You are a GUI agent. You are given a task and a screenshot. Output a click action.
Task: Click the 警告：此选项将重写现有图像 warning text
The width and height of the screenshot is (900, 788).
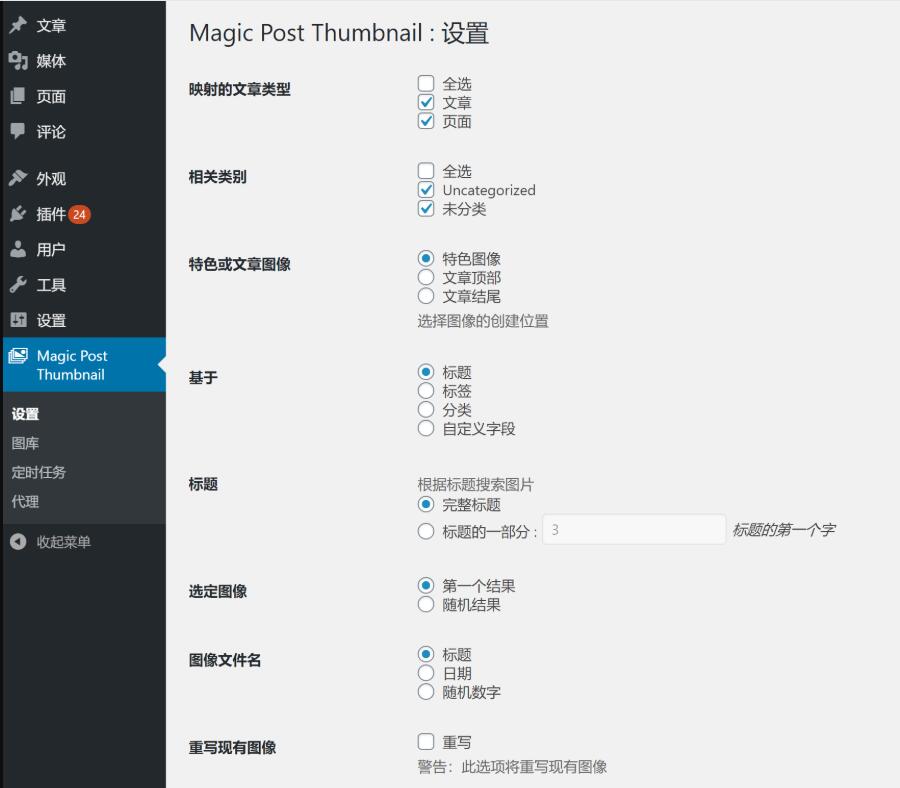pos(512,767)
